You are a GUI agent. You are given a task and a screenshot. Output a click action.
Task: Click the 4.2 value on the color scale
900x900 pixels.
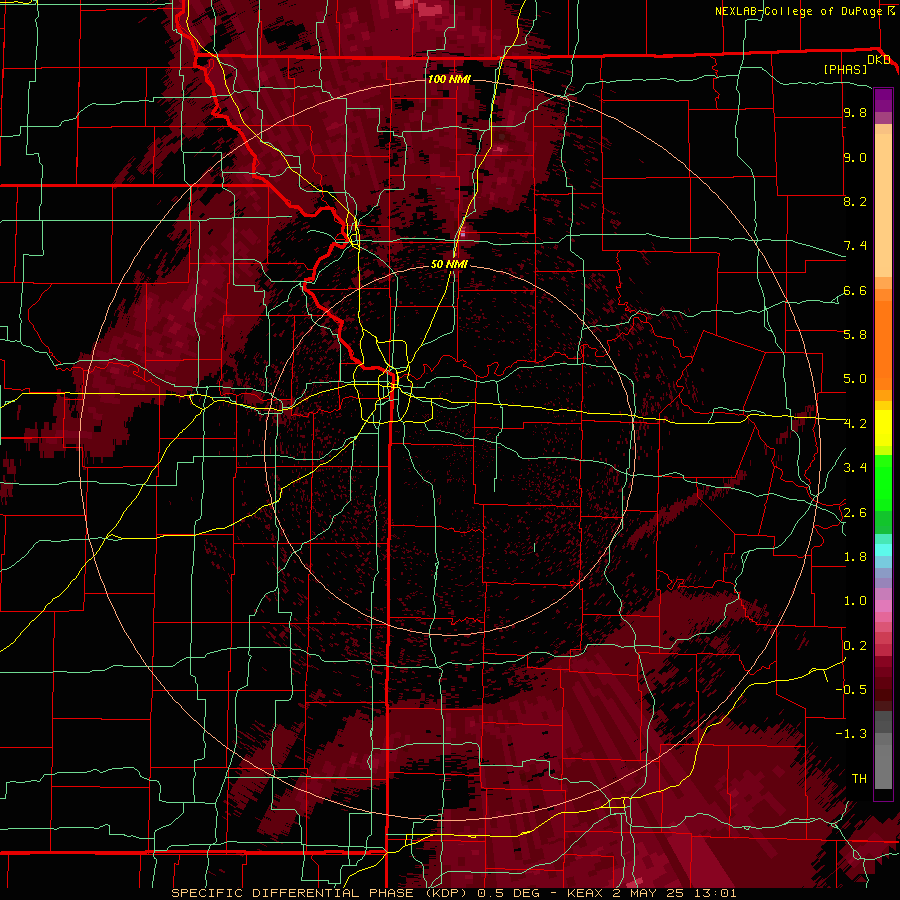855,424
